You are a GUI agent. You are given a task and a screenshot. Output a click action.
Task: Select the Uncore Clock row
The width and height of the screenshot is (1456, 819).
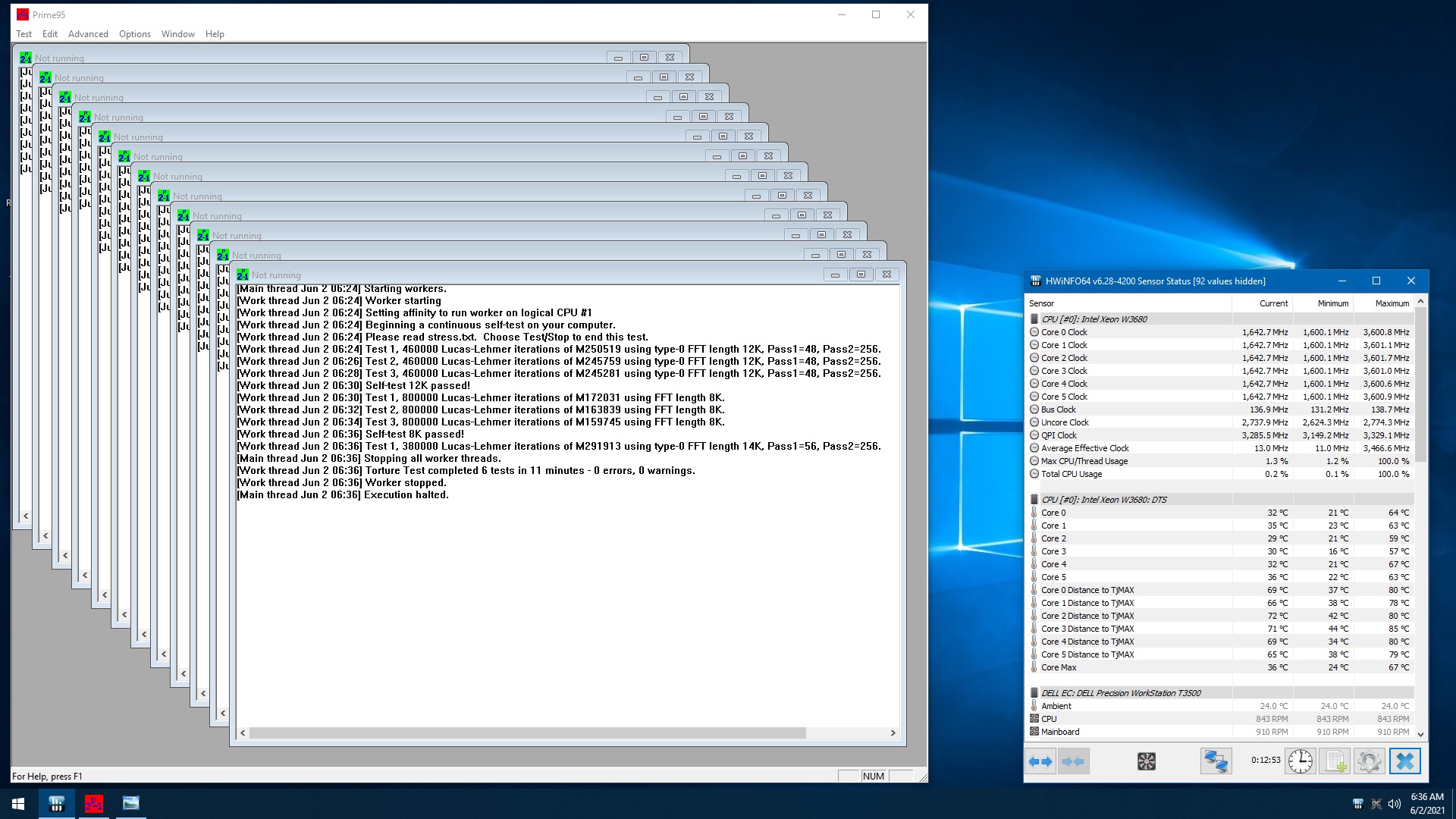coord(1219,422)
